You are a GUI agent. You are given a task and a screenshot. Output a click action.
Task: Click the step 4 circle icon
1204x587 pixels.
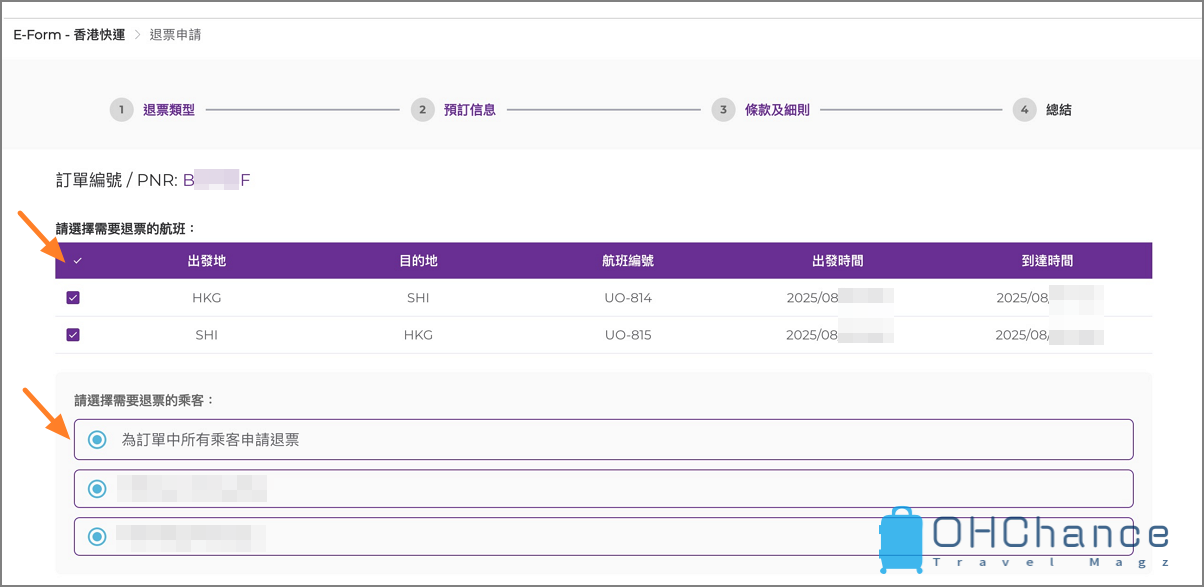click(x=1024, y=110)
